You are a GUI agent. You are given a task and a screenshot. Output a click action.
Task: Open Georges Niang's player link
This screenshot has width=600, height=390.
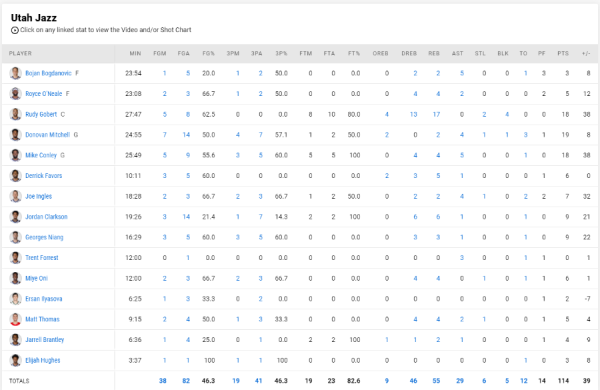(x=44, y=237)
